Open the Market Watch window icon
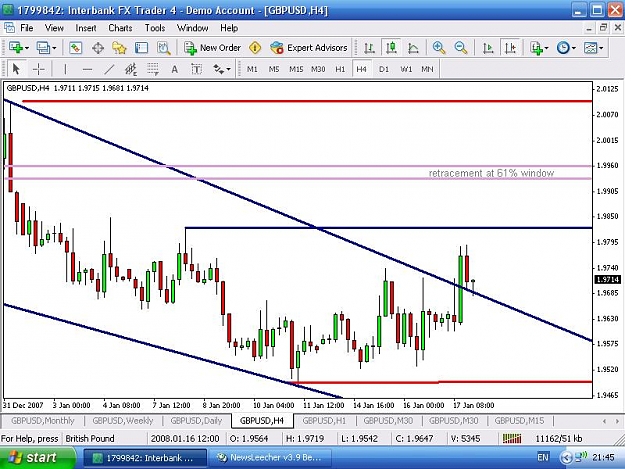Viewport: 625px width, 469px height. click(x=75, y=48)
